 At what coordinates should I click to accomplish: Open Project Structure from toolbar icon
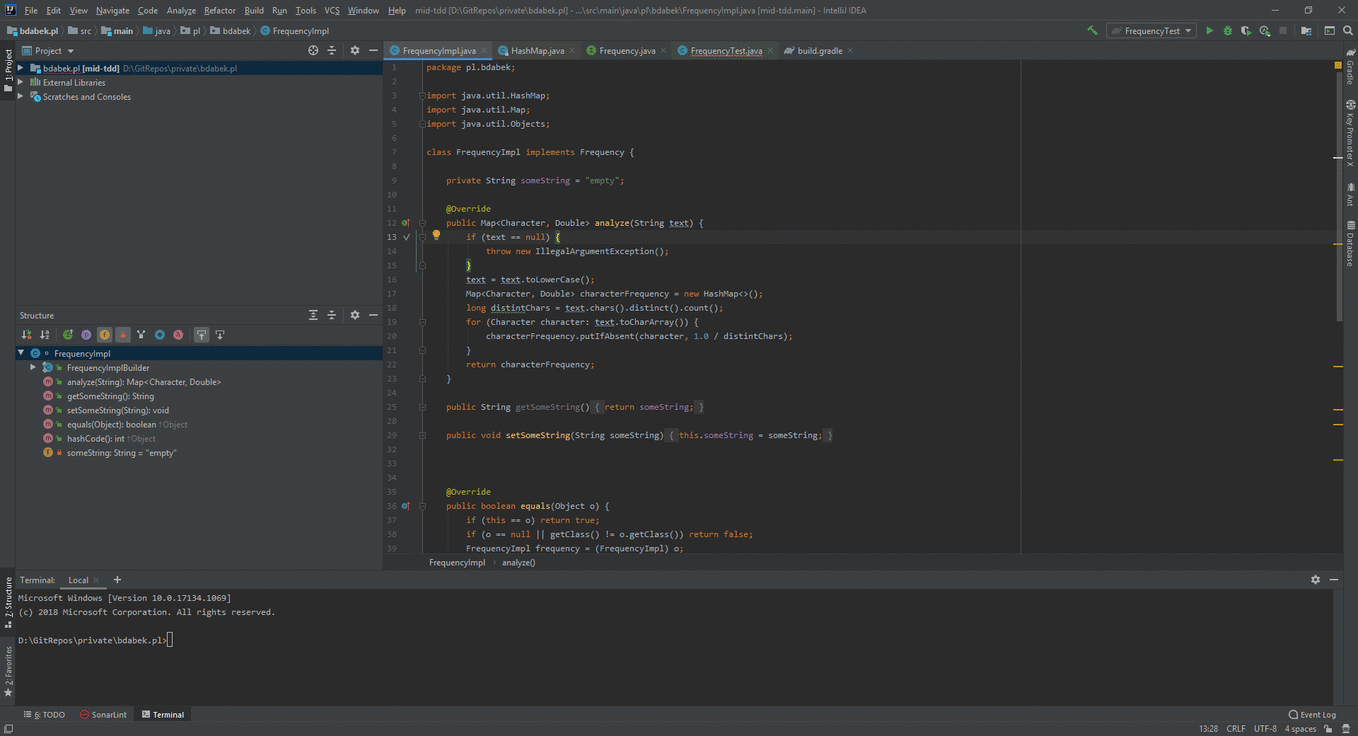[x=1306, y=31]
